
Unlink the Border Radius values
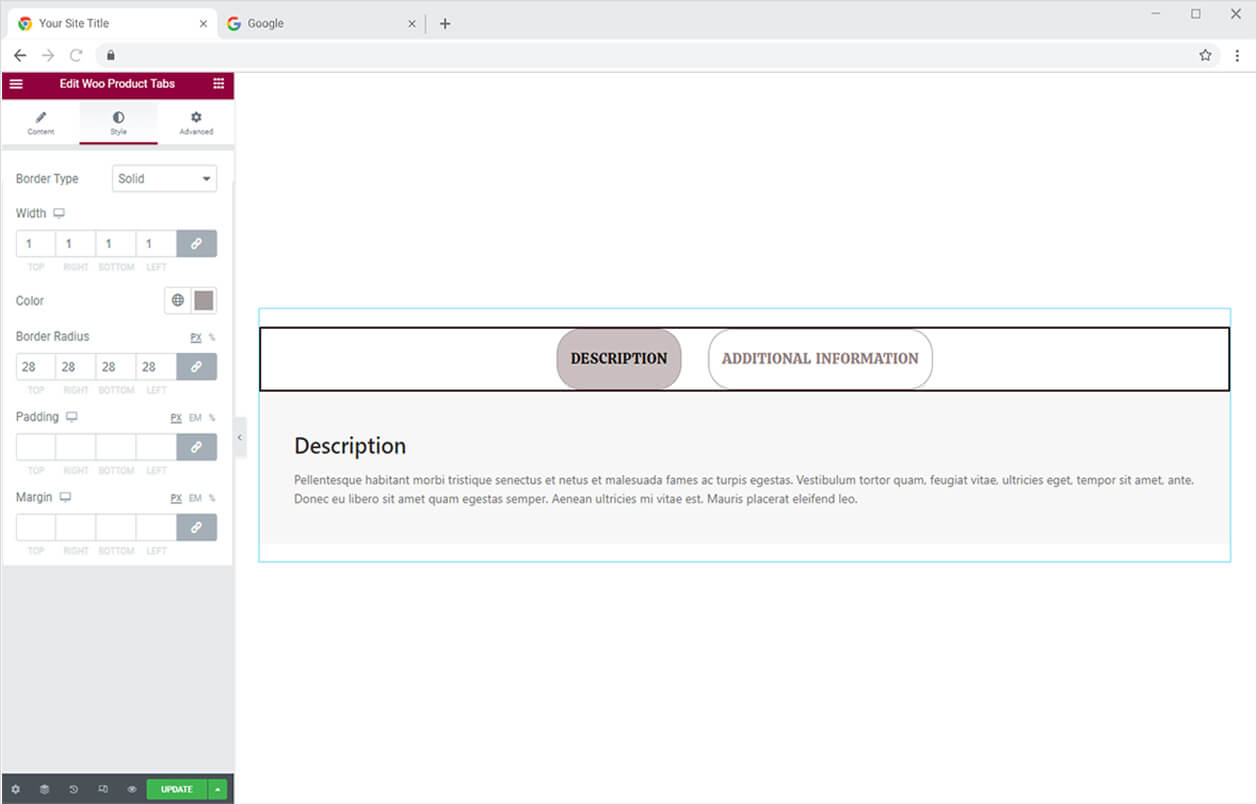pyautogui.click(x=196, y=367)
